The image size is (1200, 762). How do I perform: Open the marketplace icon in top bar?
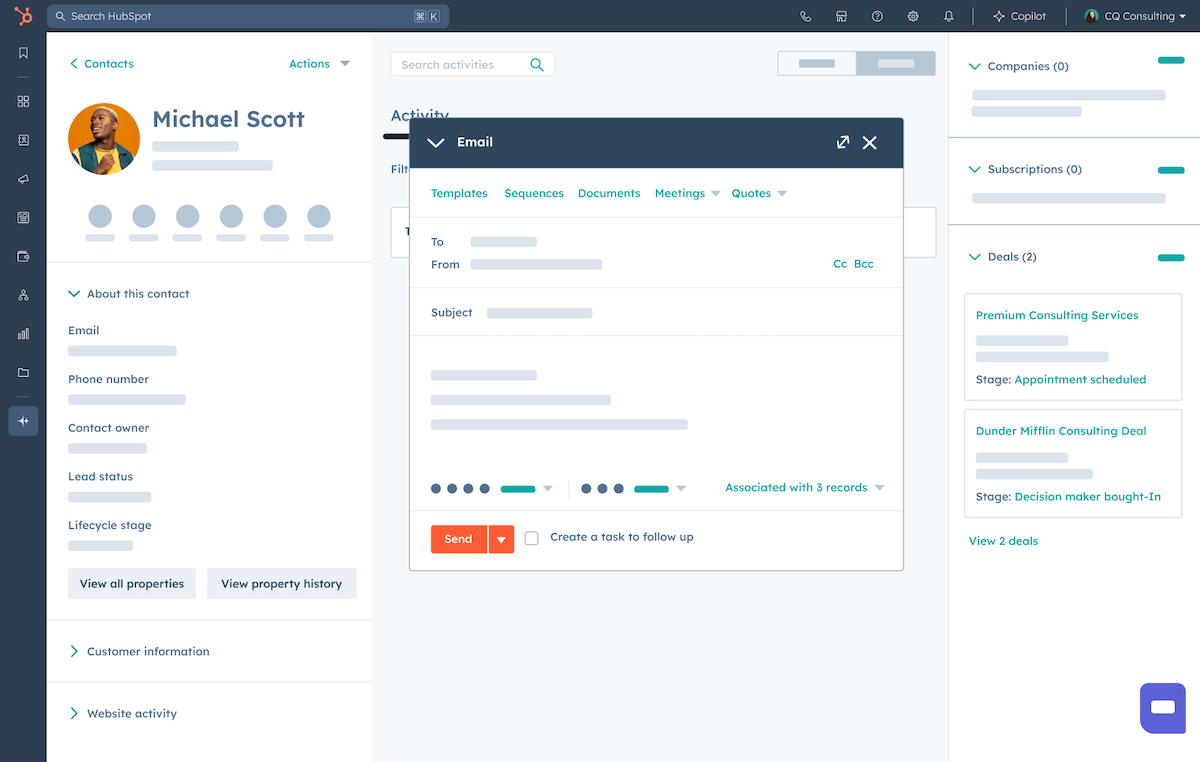842,16
